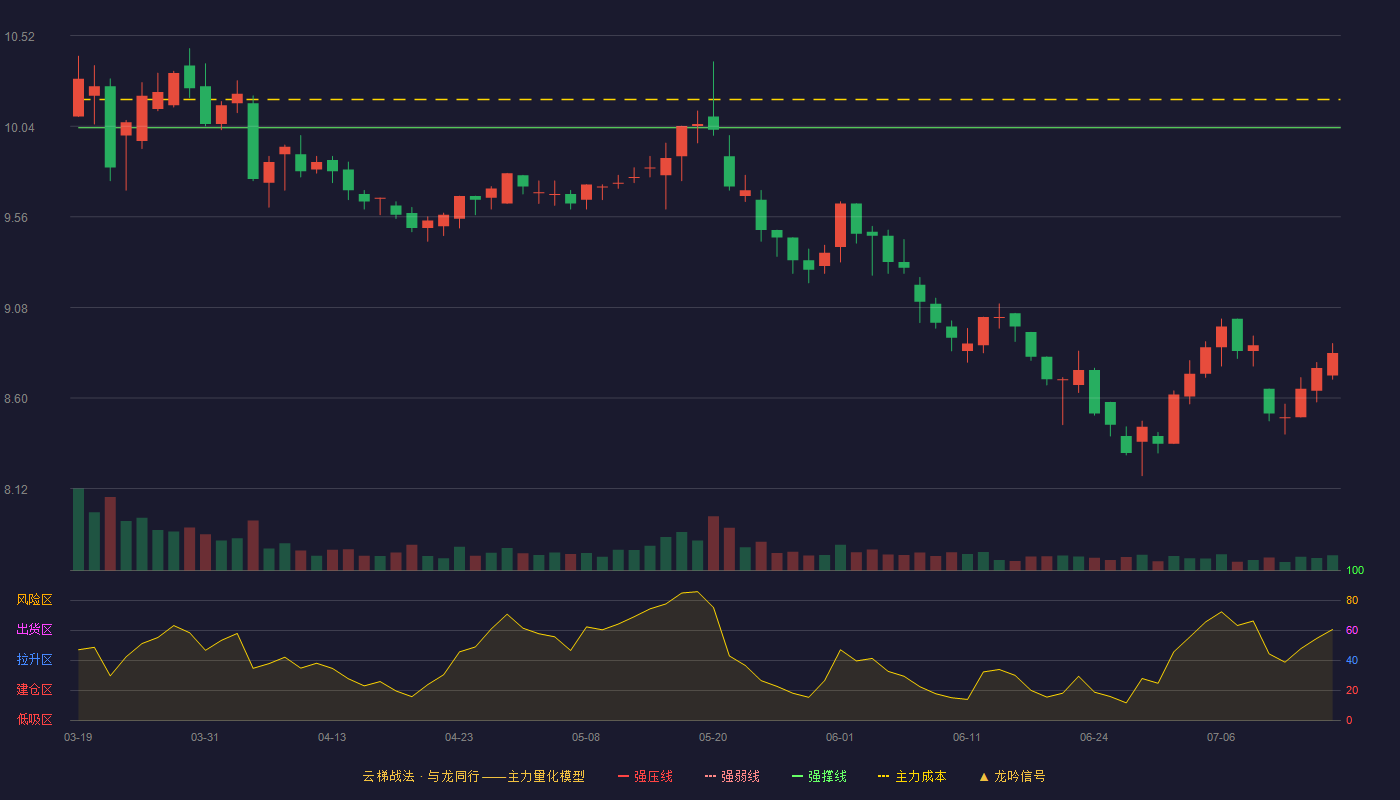The image size is (1400, 800).
Task: Select the 07-06 date axis label
Action: 1221,737
